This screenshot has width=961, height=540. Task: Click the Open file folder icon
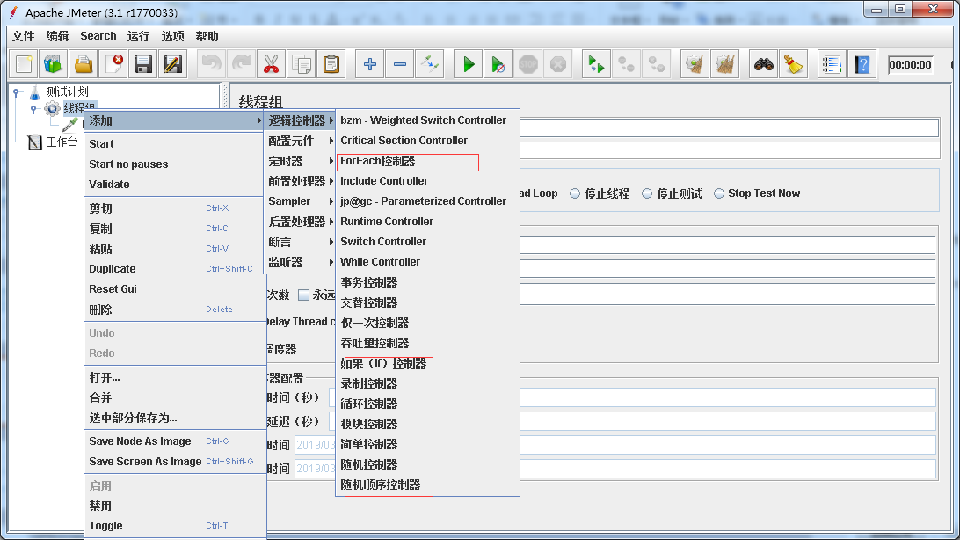pyautogui.click(x=84, y=64)
